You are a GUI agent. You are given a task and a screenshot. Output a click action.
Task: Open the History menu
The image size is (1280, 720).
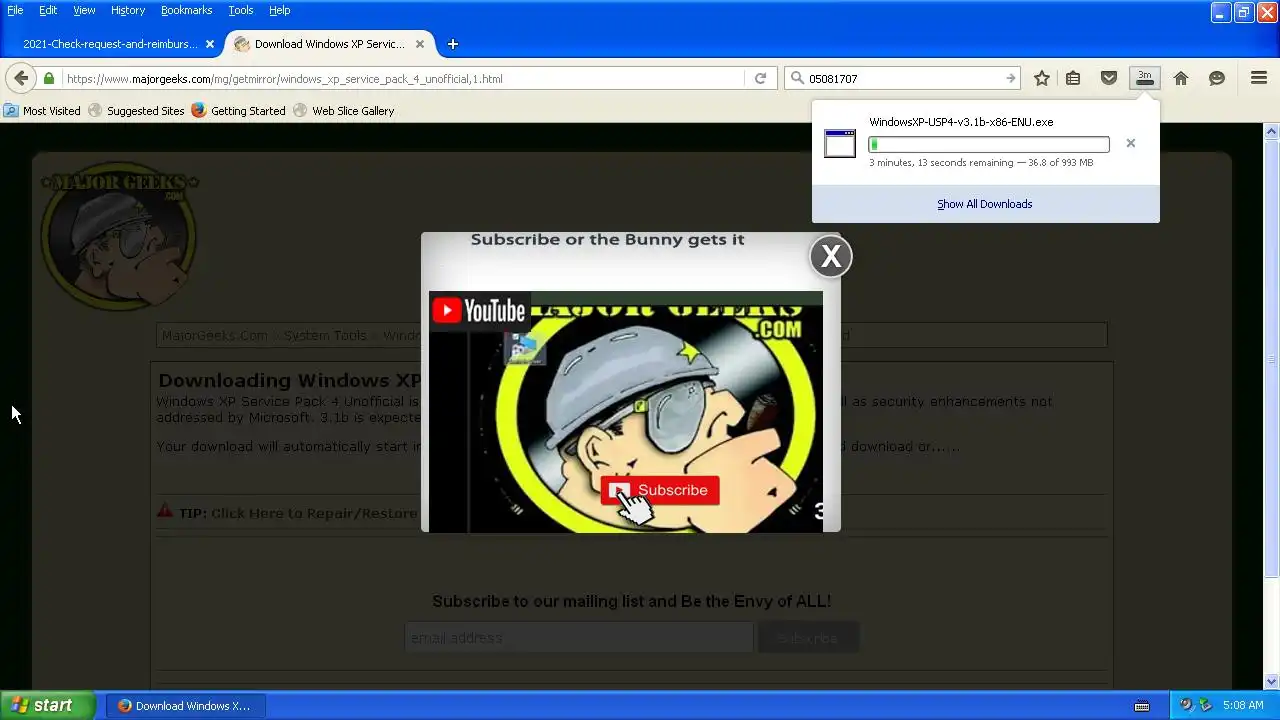[x=128, y=10]
